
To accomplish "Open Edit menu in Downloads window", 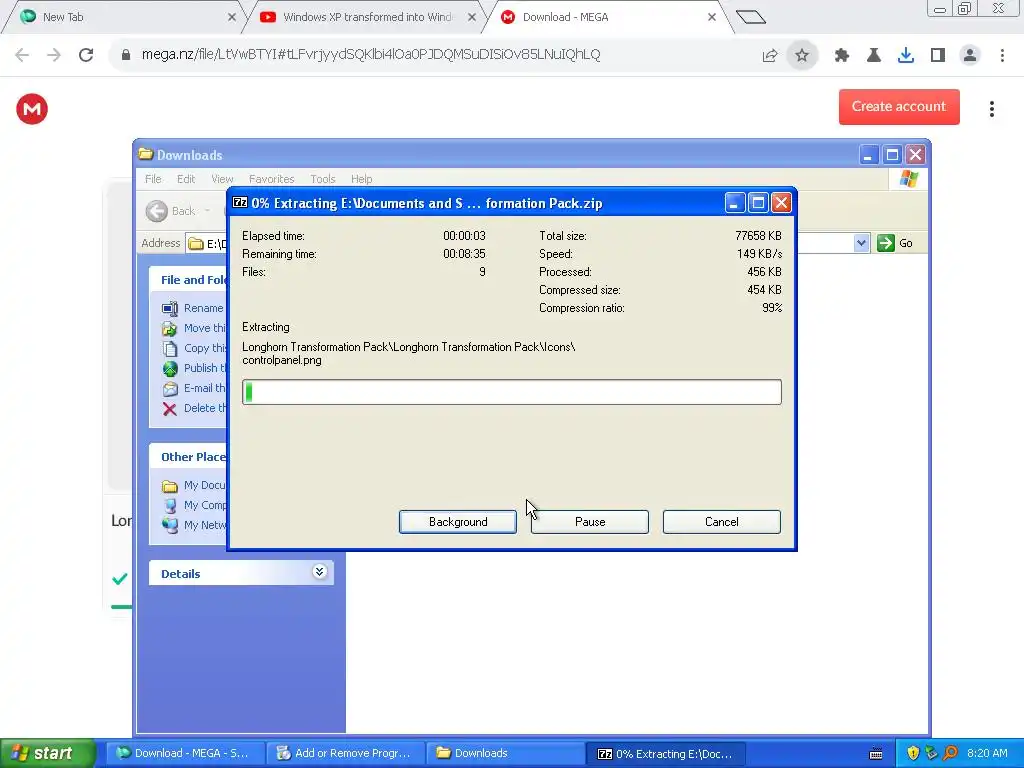I will click(185, 179).
